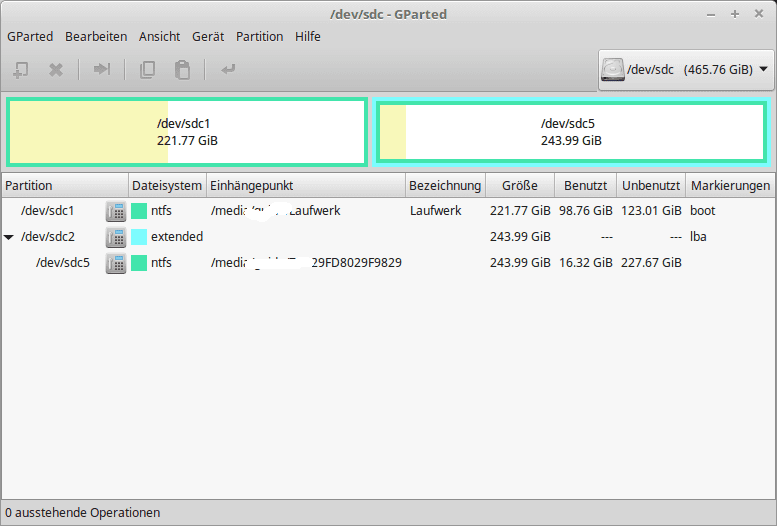Click the '221.77 GiB' size cell in table

coord(520,211)
